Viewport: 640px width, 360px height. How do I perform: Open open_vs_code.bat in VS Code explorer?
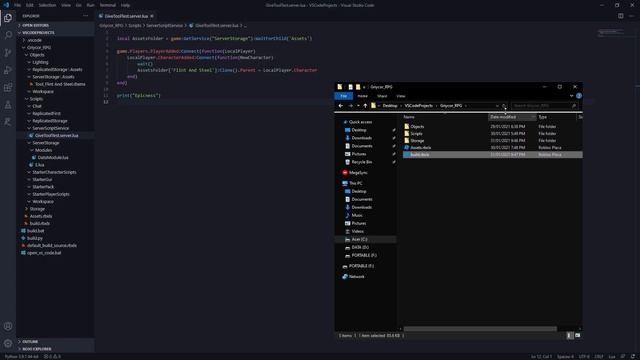44,253
